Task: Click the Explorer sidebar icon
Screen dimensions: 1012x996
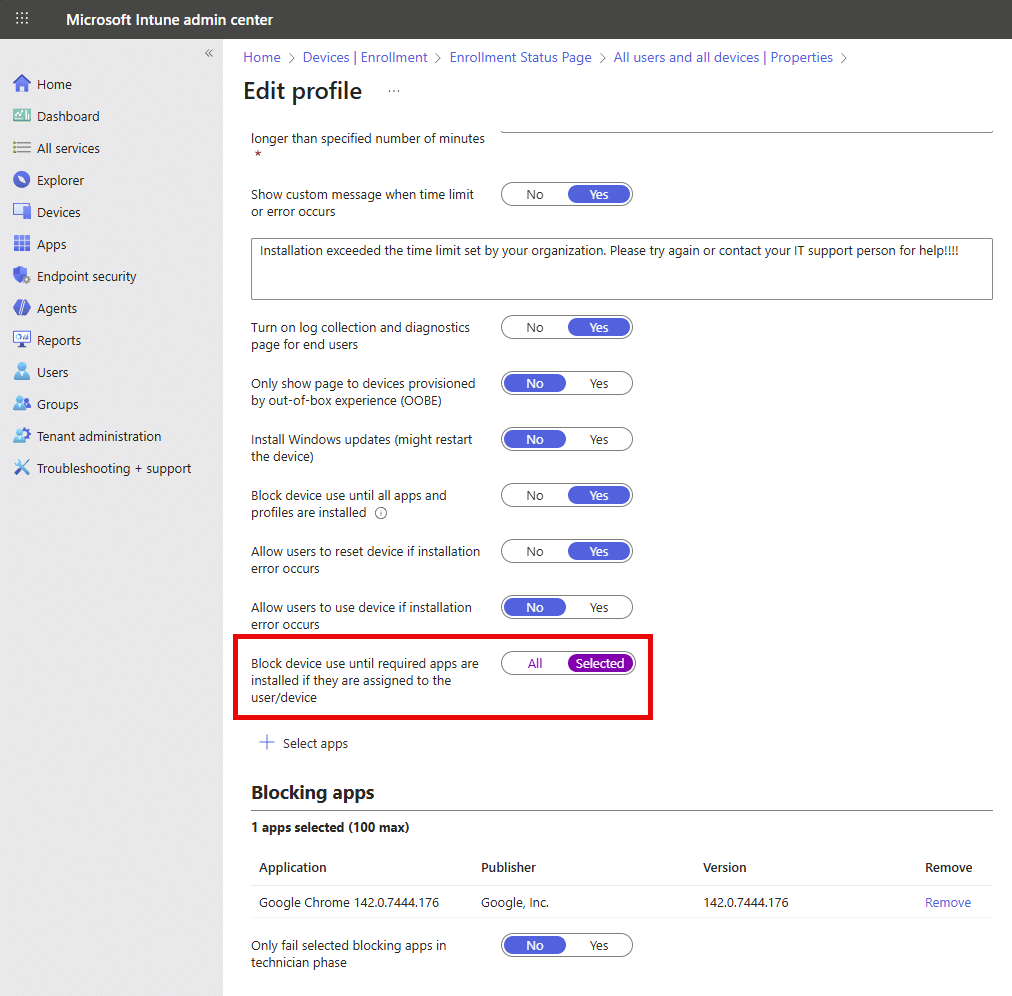Action: [x=22, y=180]
